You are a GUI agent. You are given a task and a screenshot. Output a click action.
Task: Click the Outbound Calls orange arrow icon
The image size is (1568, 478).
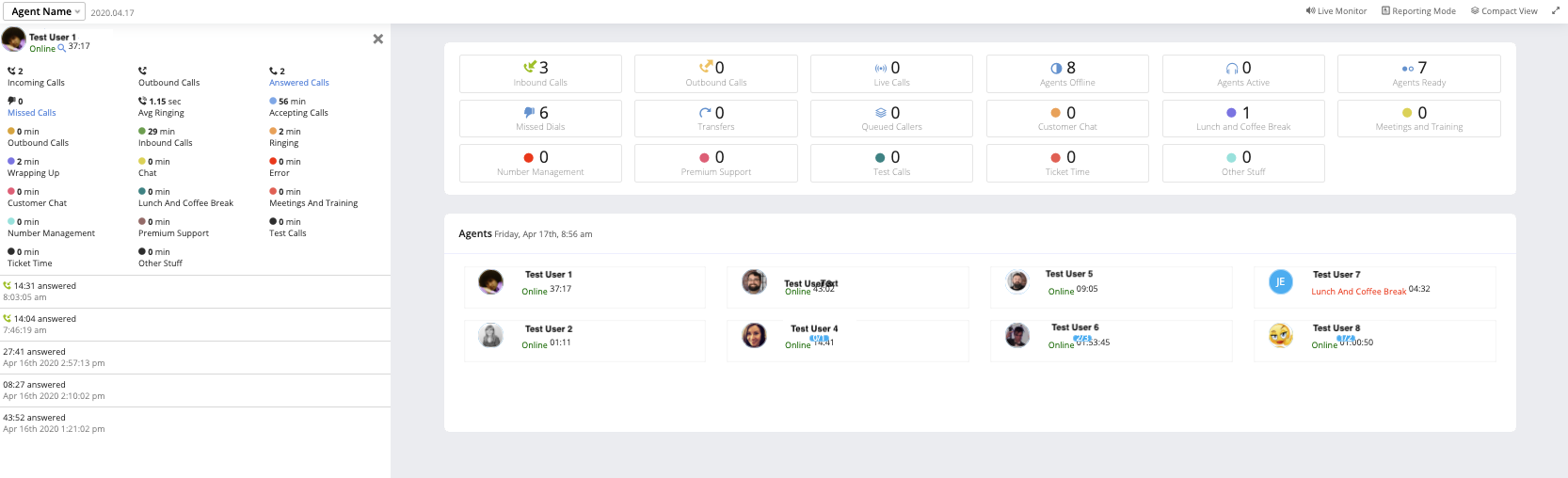tap(706, 67)
